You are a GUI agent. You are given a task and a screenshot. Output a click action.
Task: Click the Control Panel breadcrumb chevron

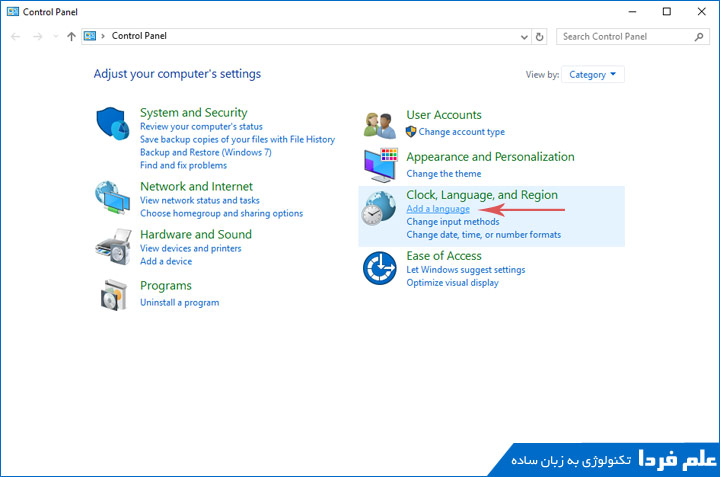click(x=103, y=36)
